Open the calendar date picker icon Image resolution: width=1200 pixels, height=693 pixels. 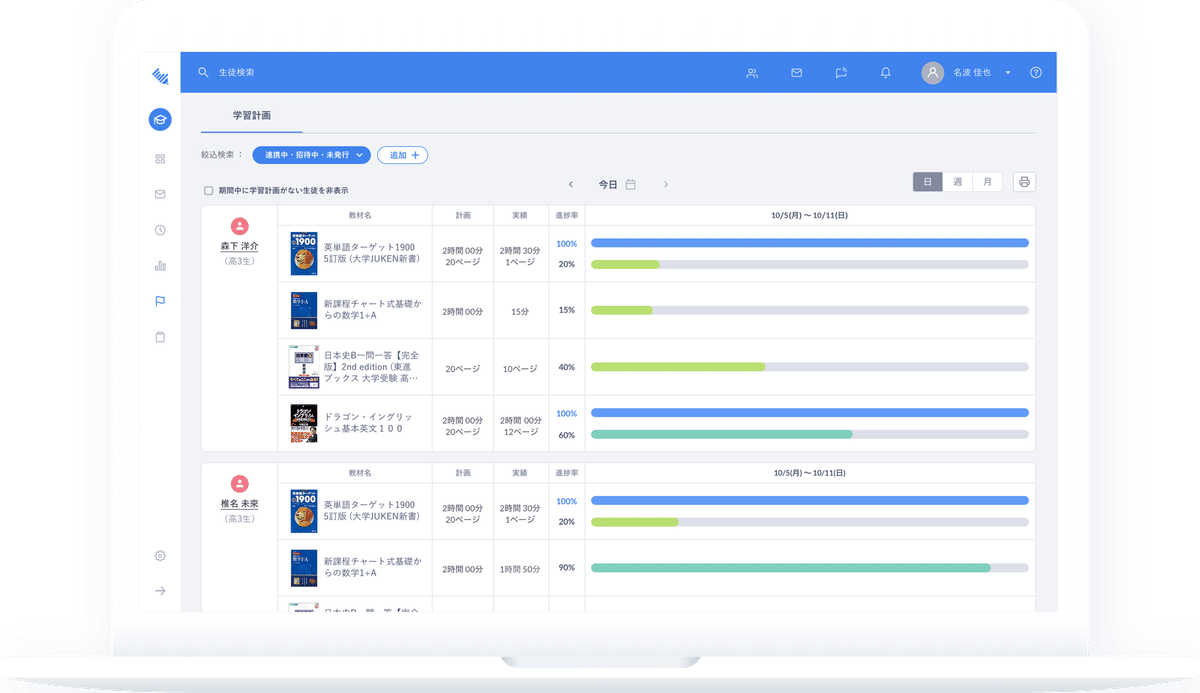pyautogui.click(x=631, y=184)
